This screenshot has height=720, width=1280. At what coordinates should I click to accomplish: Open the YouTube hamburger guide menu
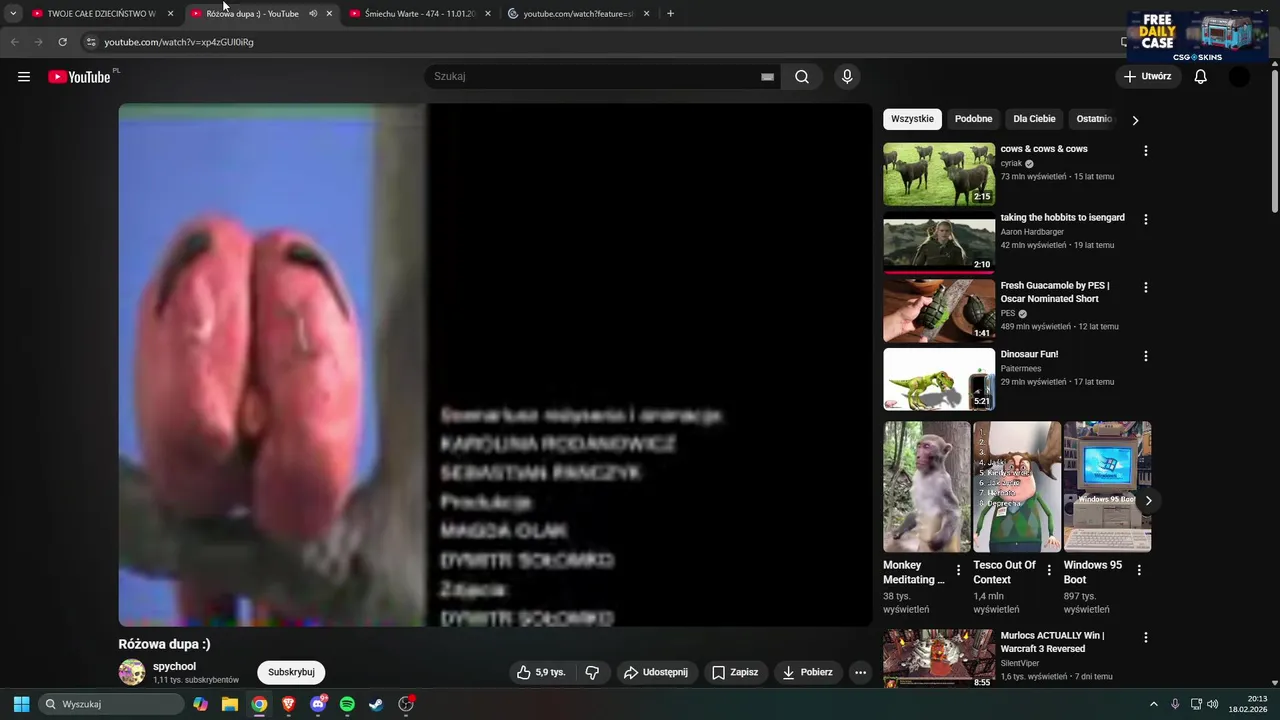[x=24, y=77]
